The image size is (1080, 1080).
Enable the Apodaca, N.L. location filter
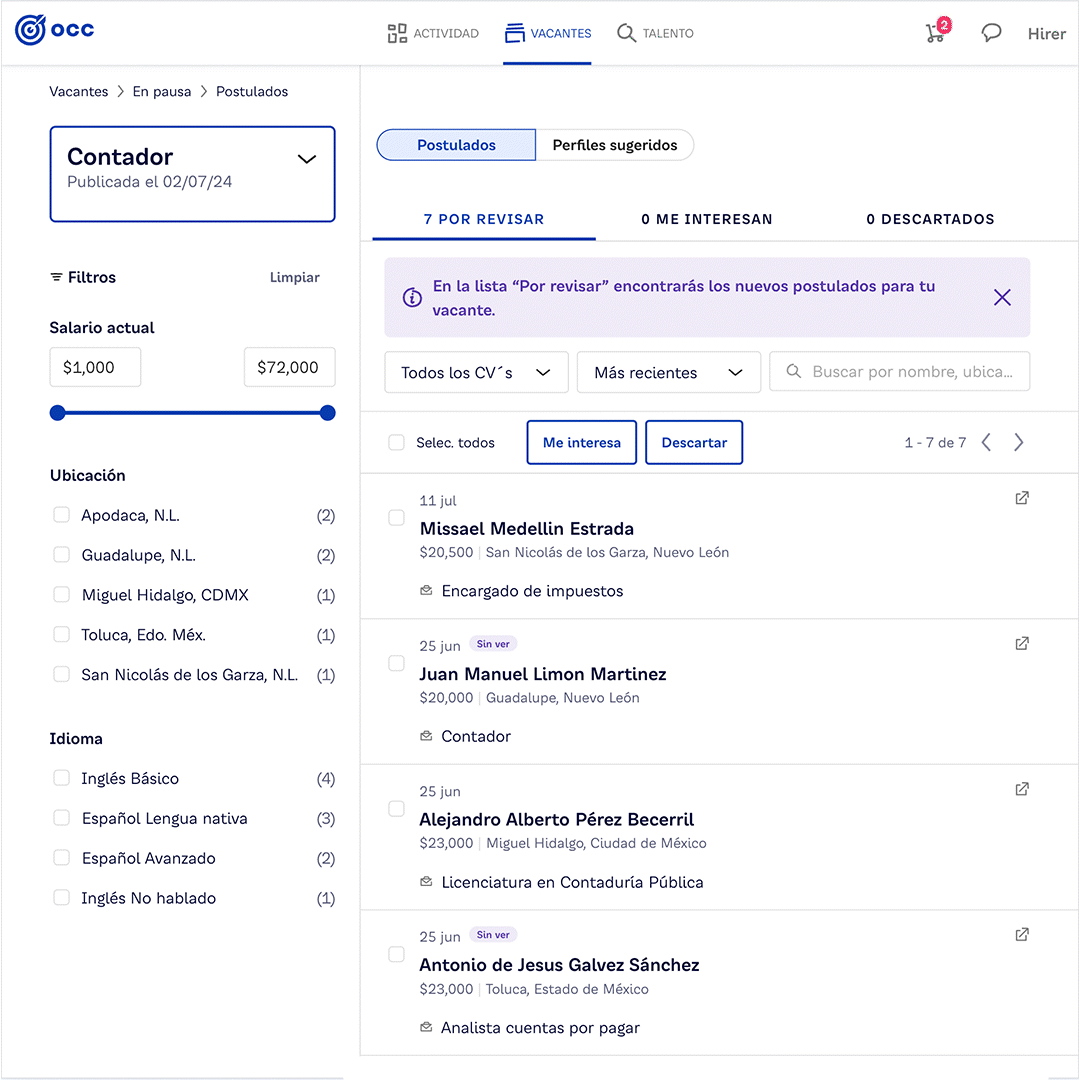(62, 515)
